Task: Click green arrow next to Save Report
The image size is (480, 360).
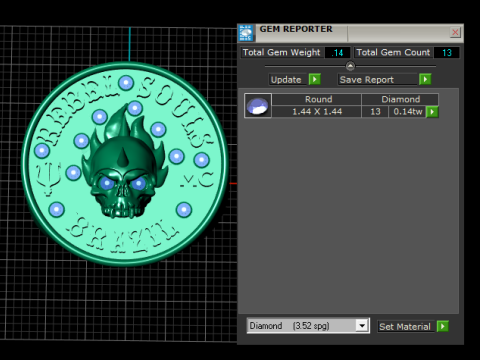Action: tap(425, 79)
